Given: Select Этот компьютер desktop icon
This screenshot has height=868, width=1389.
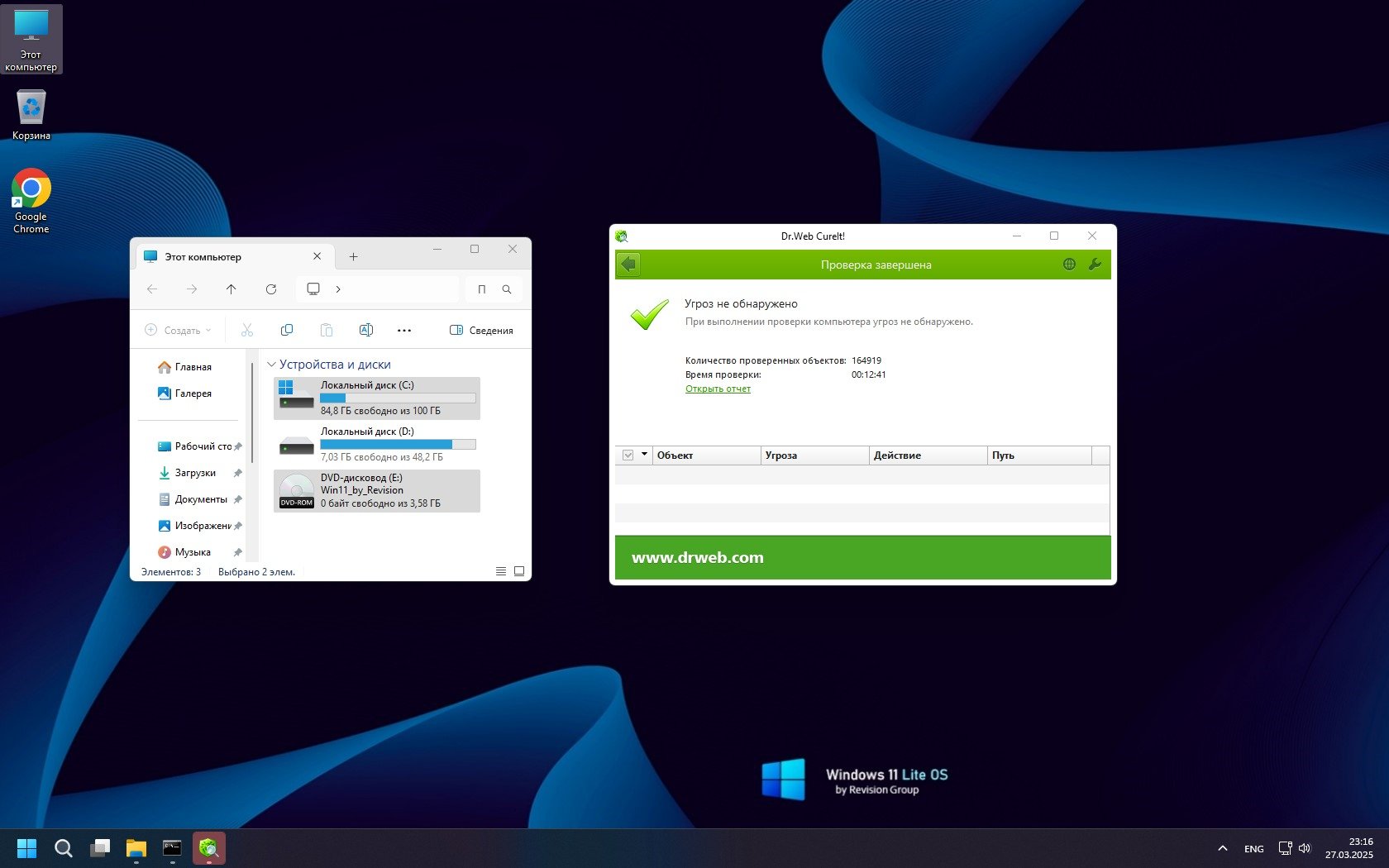Looking at the screenshot, I should [31, 40].
